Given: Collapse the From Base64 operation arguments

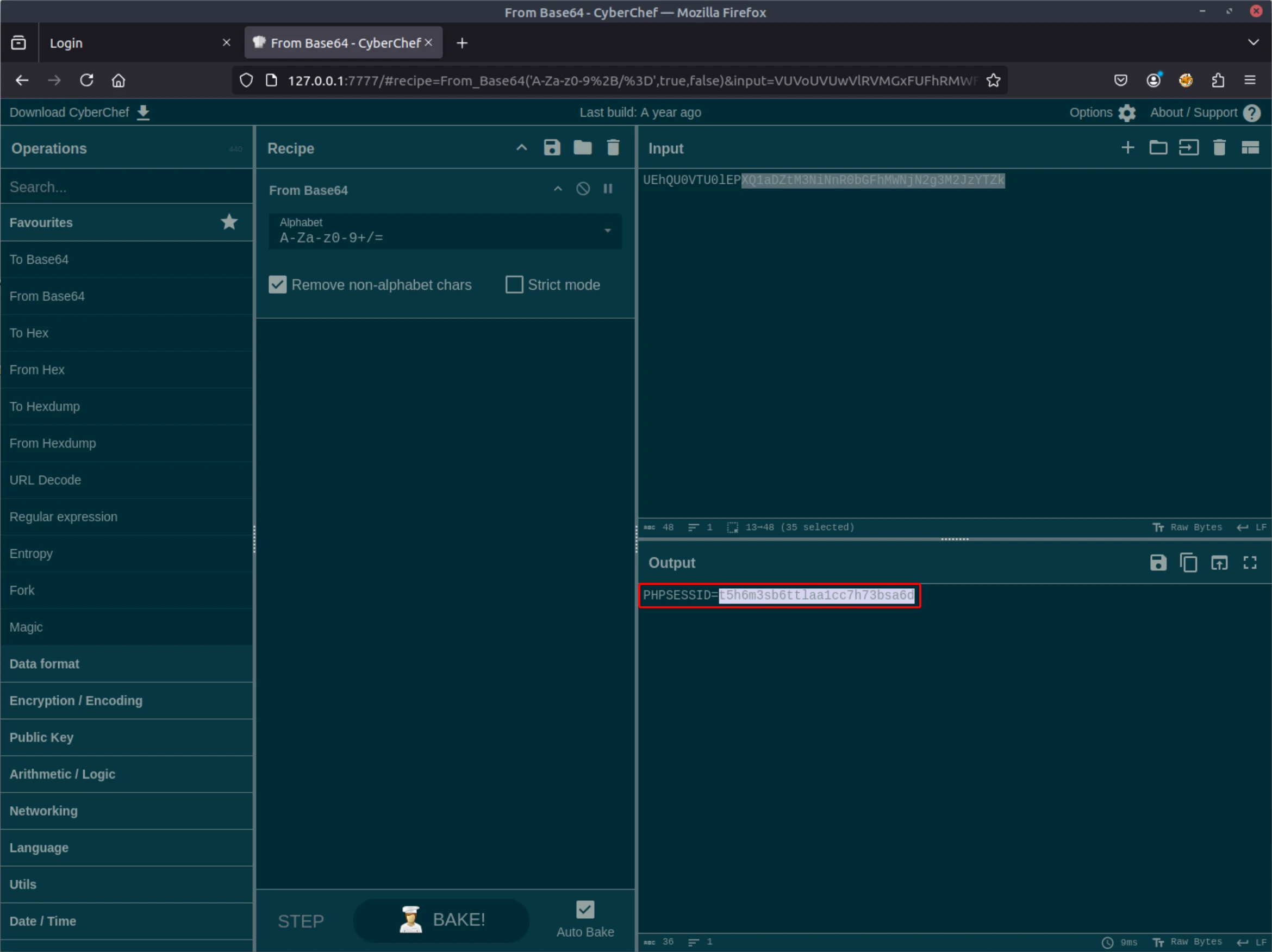Looking at the screenshot, I should (x=557, y=189).
